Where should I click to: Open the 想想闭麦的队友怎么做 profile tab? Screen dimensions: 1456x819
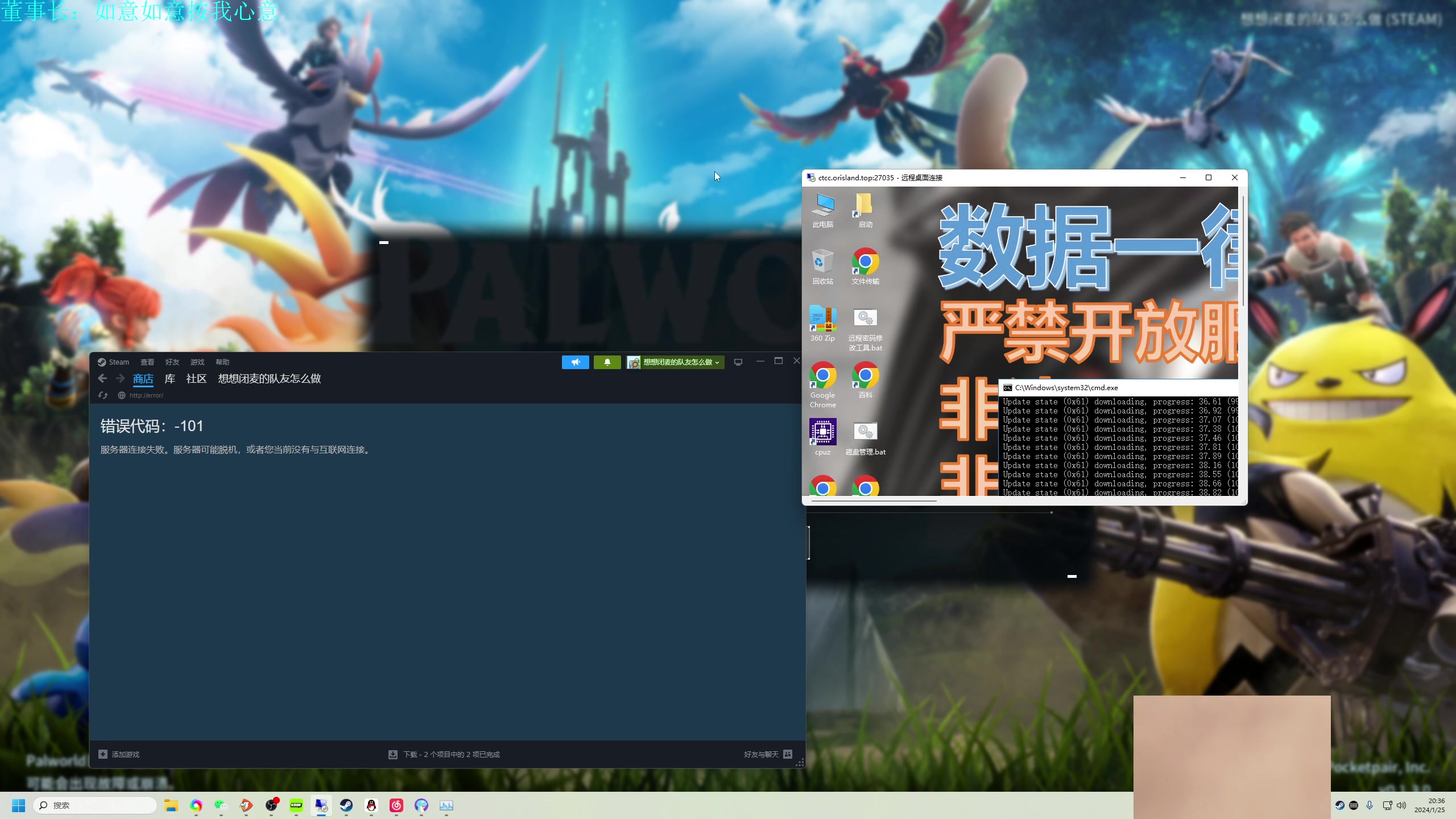click(270, 379)
